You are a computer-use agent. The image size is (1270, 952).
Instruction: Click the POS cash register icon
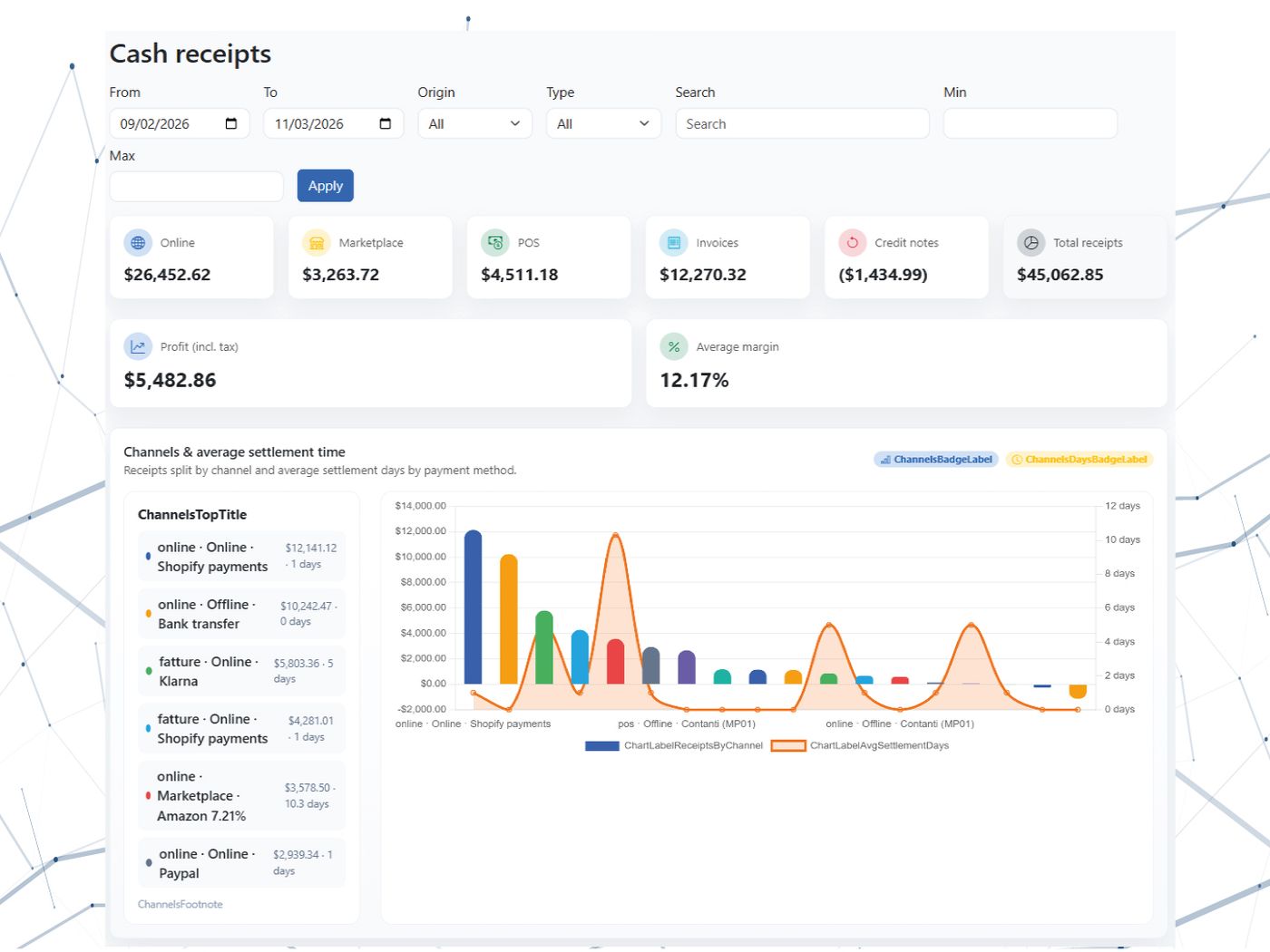[495, 243]
